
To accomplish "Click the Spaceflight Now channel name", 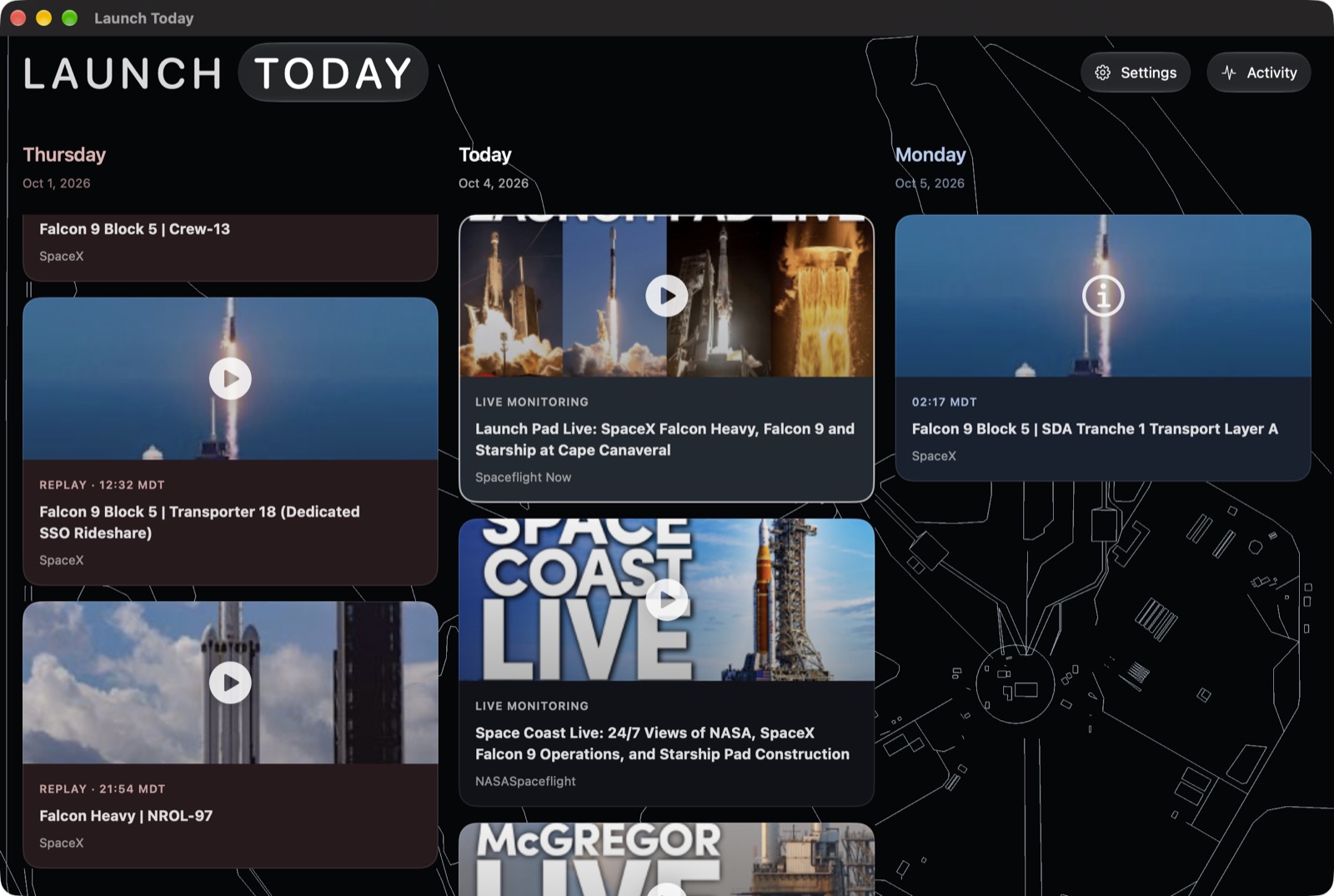I will pos(523,478).
